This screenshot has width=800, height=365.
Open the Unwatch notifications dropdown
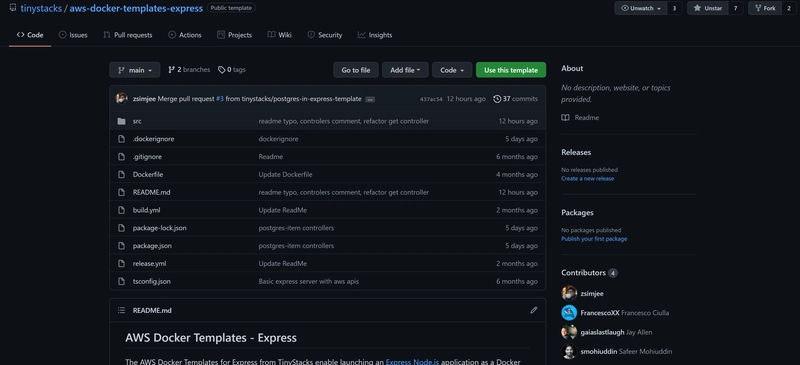(641, 8)
